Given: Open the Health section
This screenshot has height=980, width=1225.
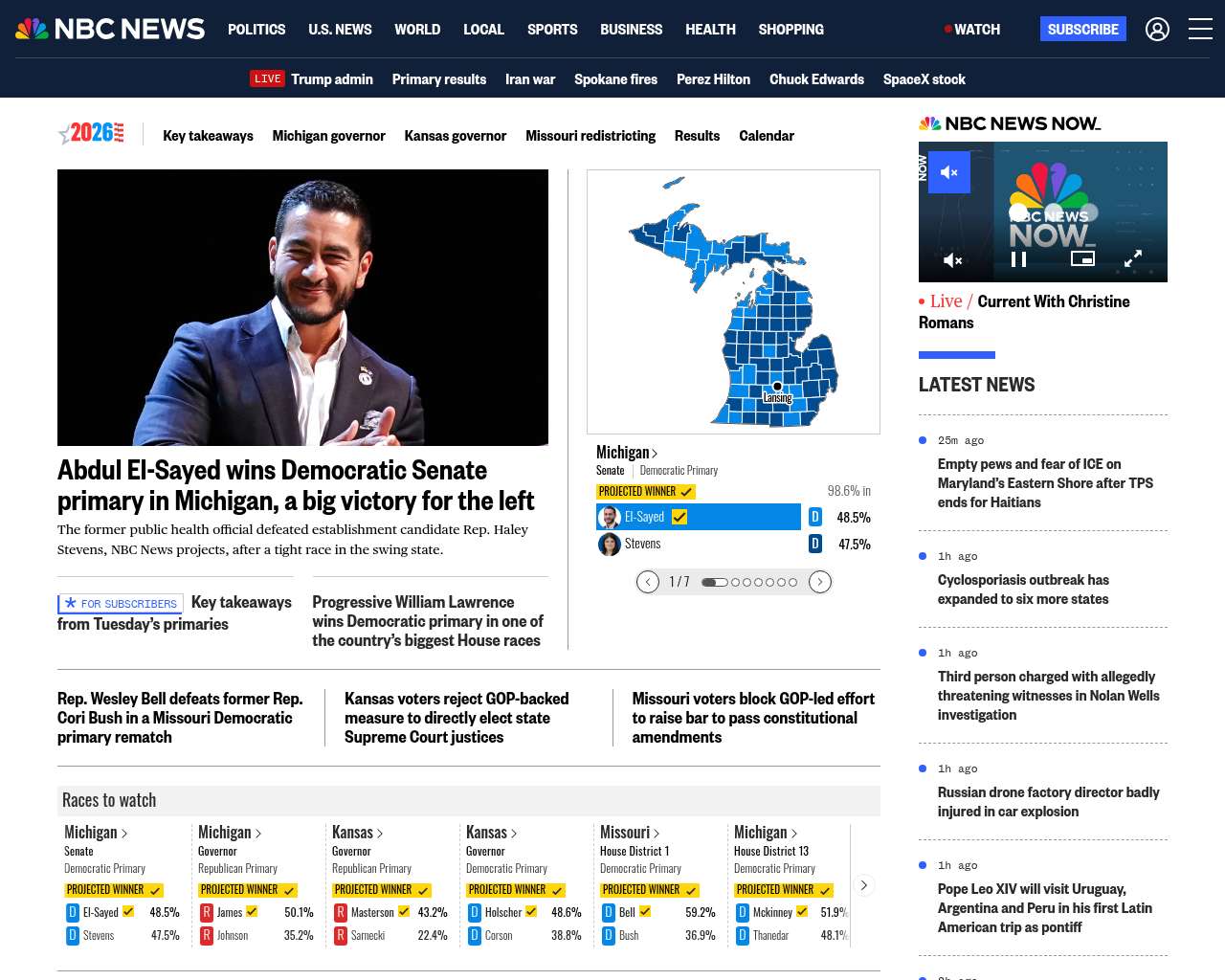Looking at the screenshot, I should click(x=710, y=30).
